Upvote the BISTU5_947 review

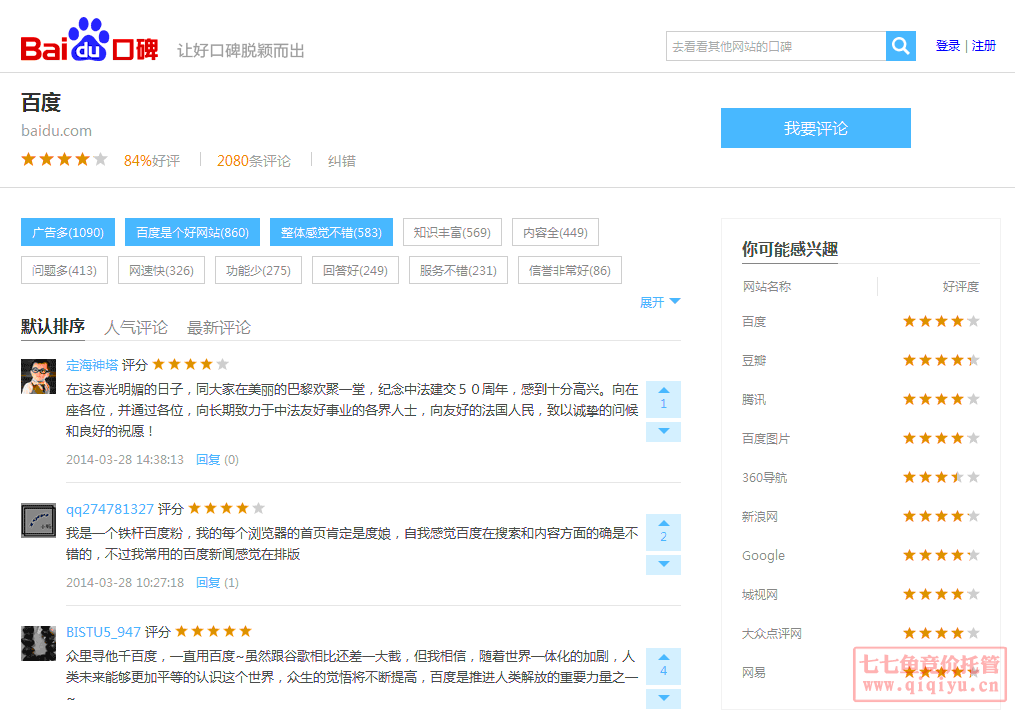(664, 666)
